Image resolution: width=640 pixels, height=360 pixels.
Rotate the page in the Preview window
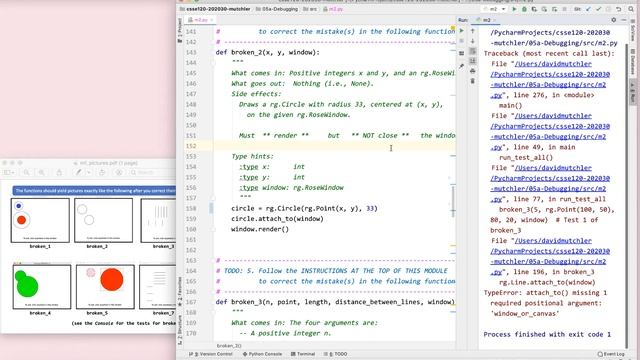pyautogui.click(x=102, y=173)
